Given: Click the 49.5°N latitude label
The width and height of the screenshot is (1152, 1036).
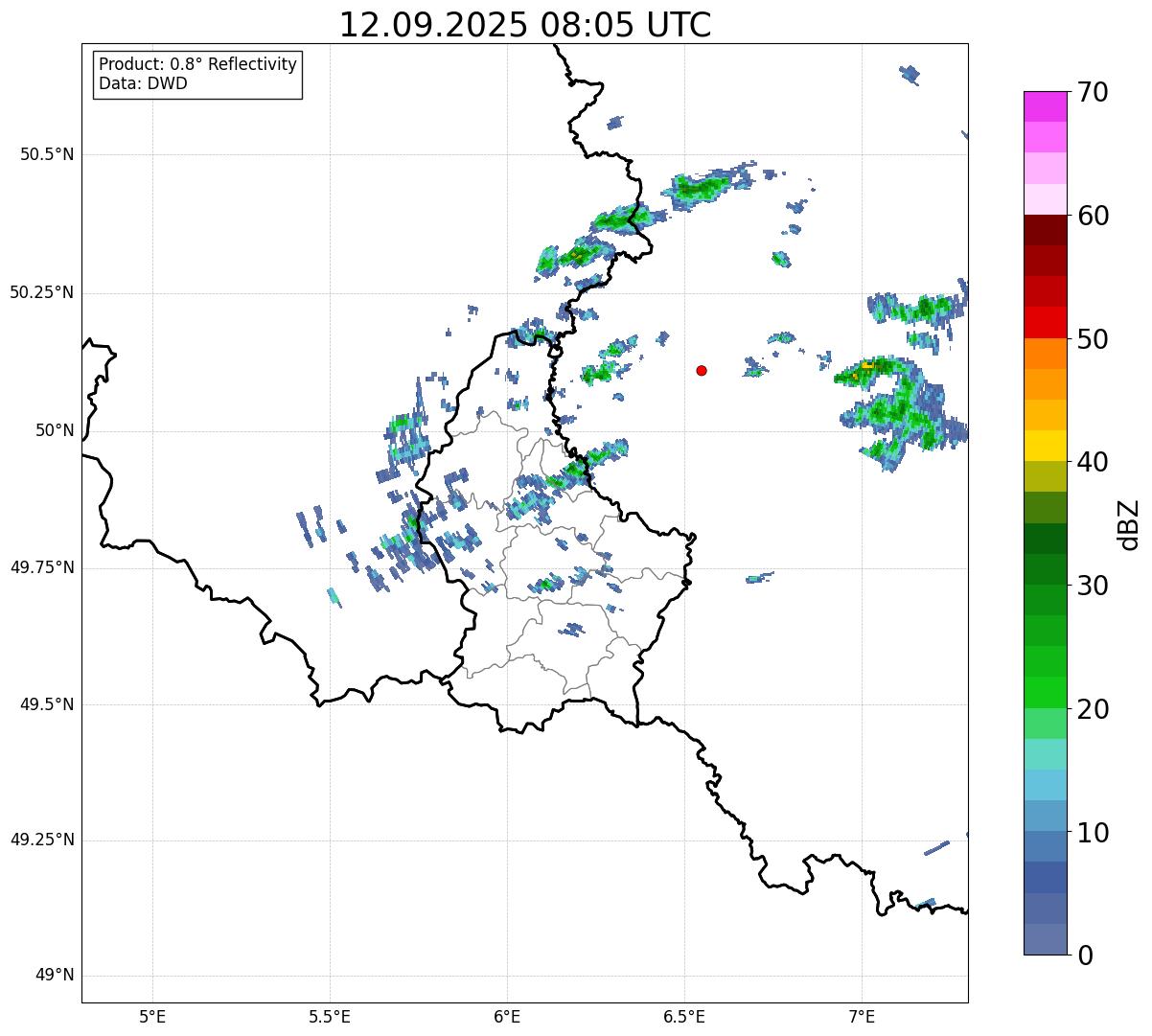Looking at the screenshot, I should point(48,704).
